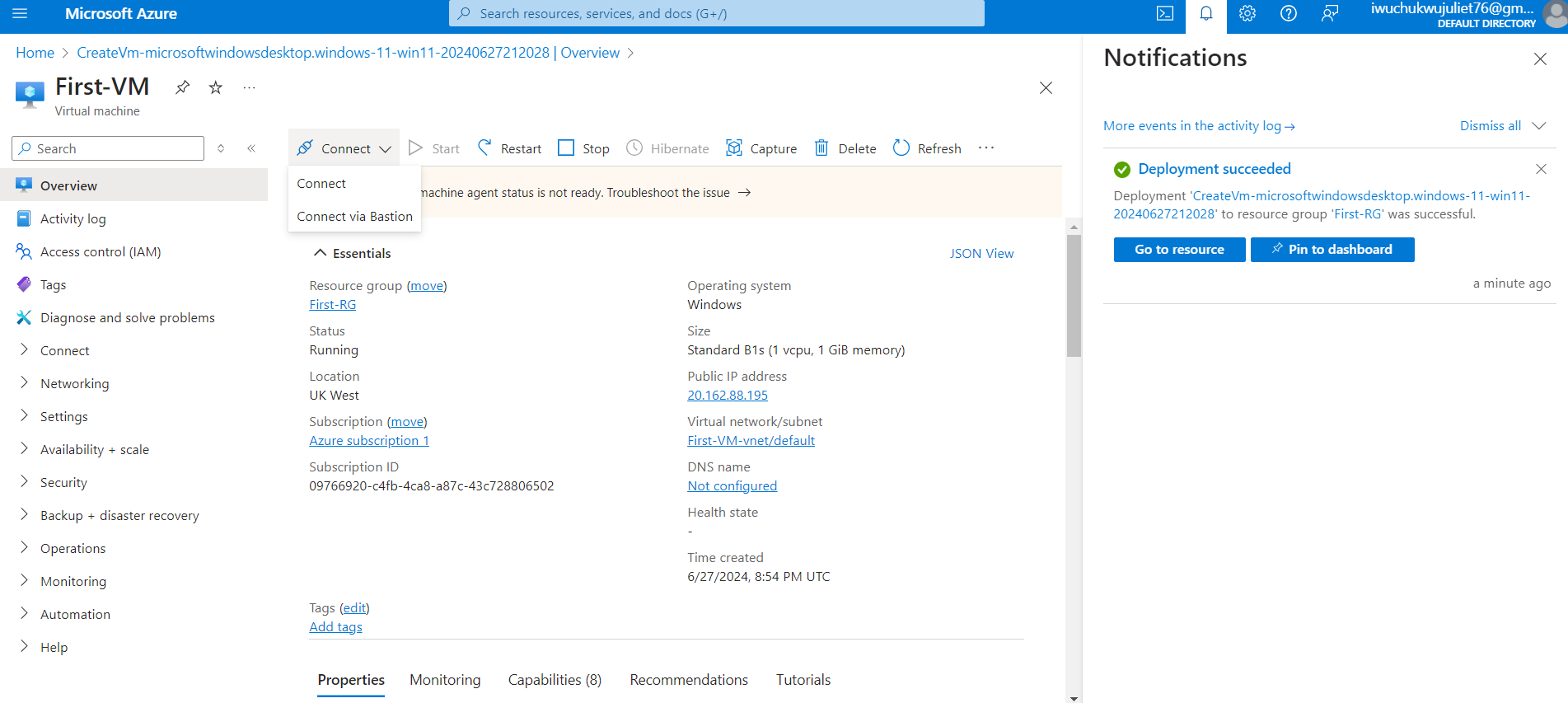Image resolution: width=1568 pixels, height=703 pixels.
Task: Open the feedback icon in header
Action: click(1330, 14)
